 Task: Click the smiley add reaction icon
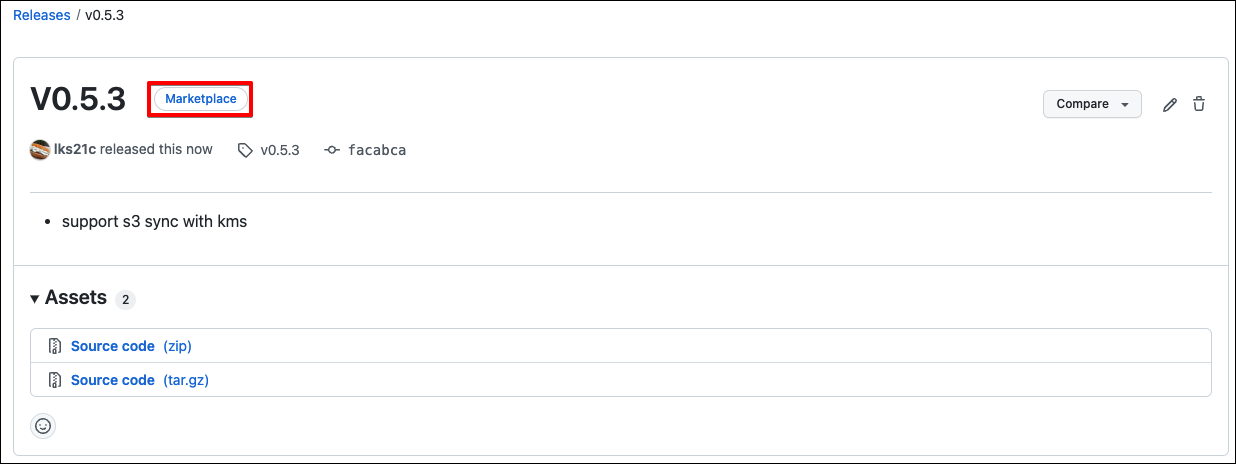click(x=43, y=426)
